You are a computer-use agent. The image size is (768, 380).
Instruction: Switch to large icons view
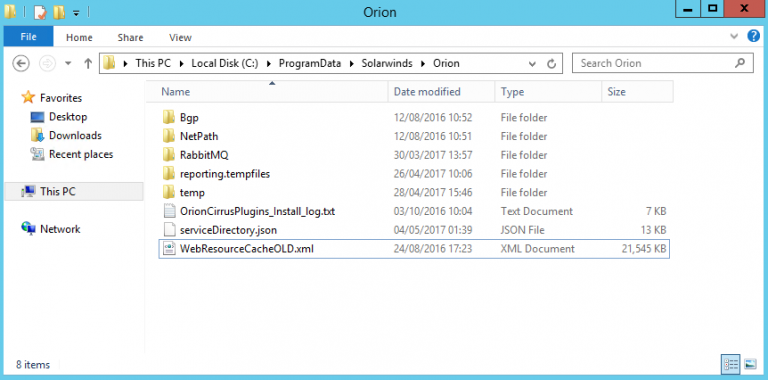click(750, 364)
